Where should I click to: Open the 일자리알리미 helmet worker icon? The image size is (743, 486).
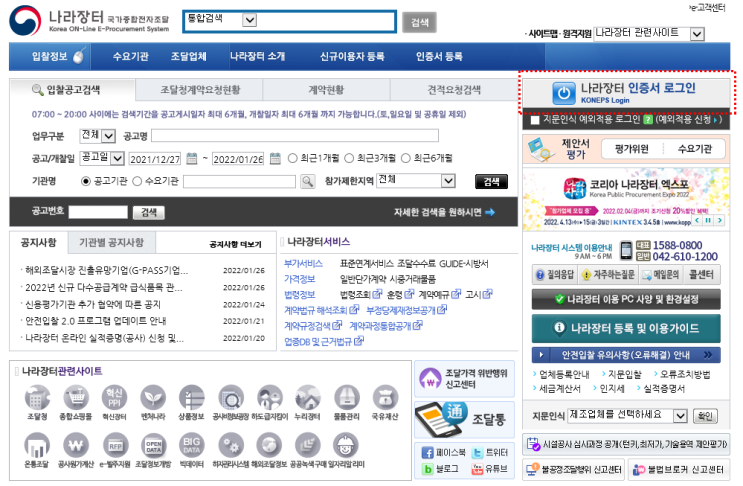coord(346,445)
